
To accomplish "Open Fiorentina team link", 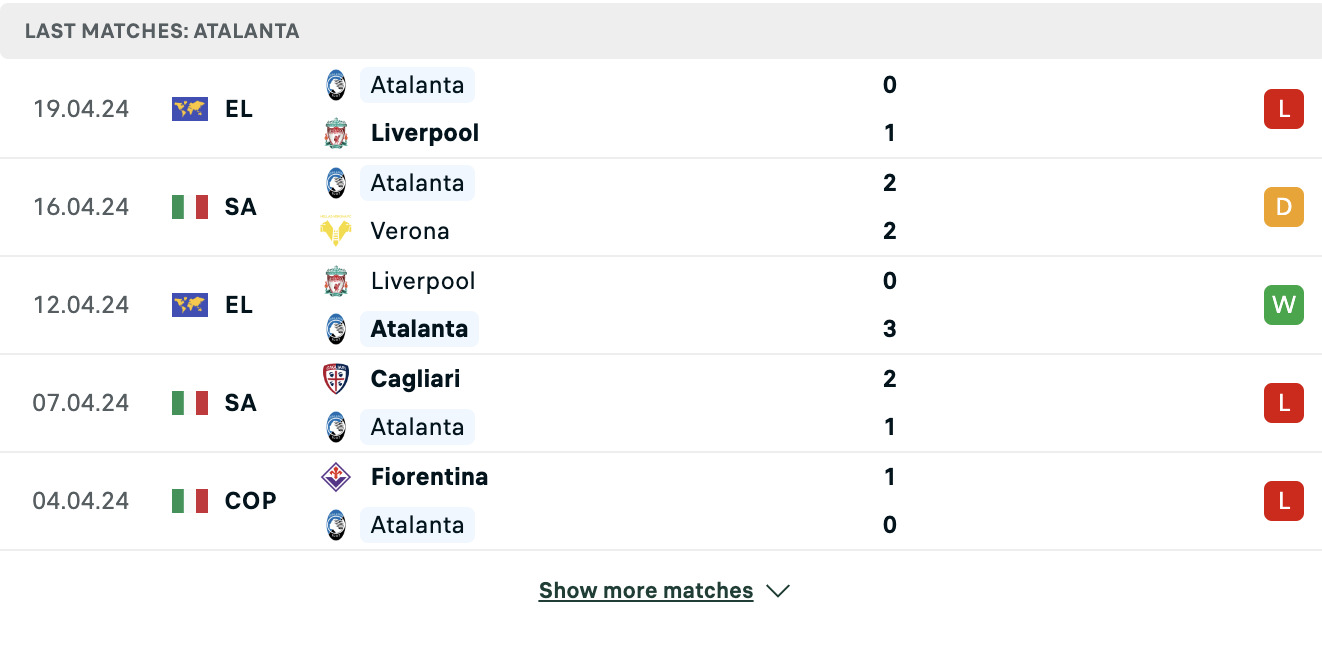I will pos(429,477).
